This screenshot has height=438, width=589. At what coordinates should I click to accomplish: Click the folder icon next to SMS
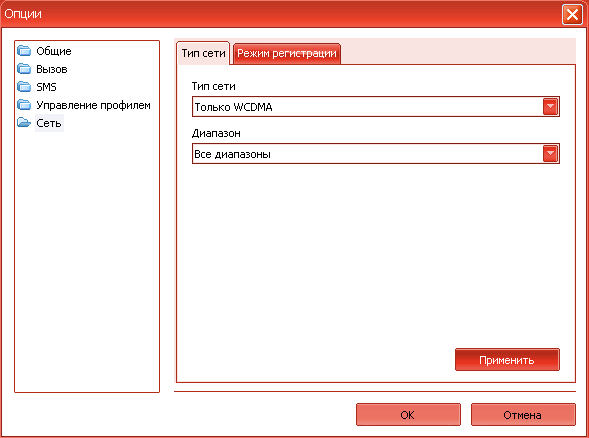tap(24, 86)
